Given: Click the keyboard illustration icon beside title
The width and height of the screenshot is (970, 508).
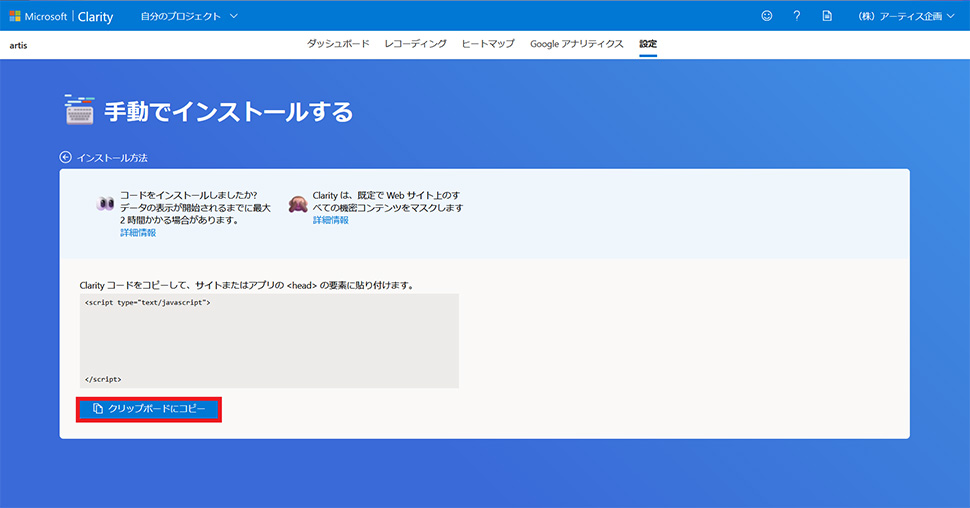Looking at the screenshot, I should 80,110.
